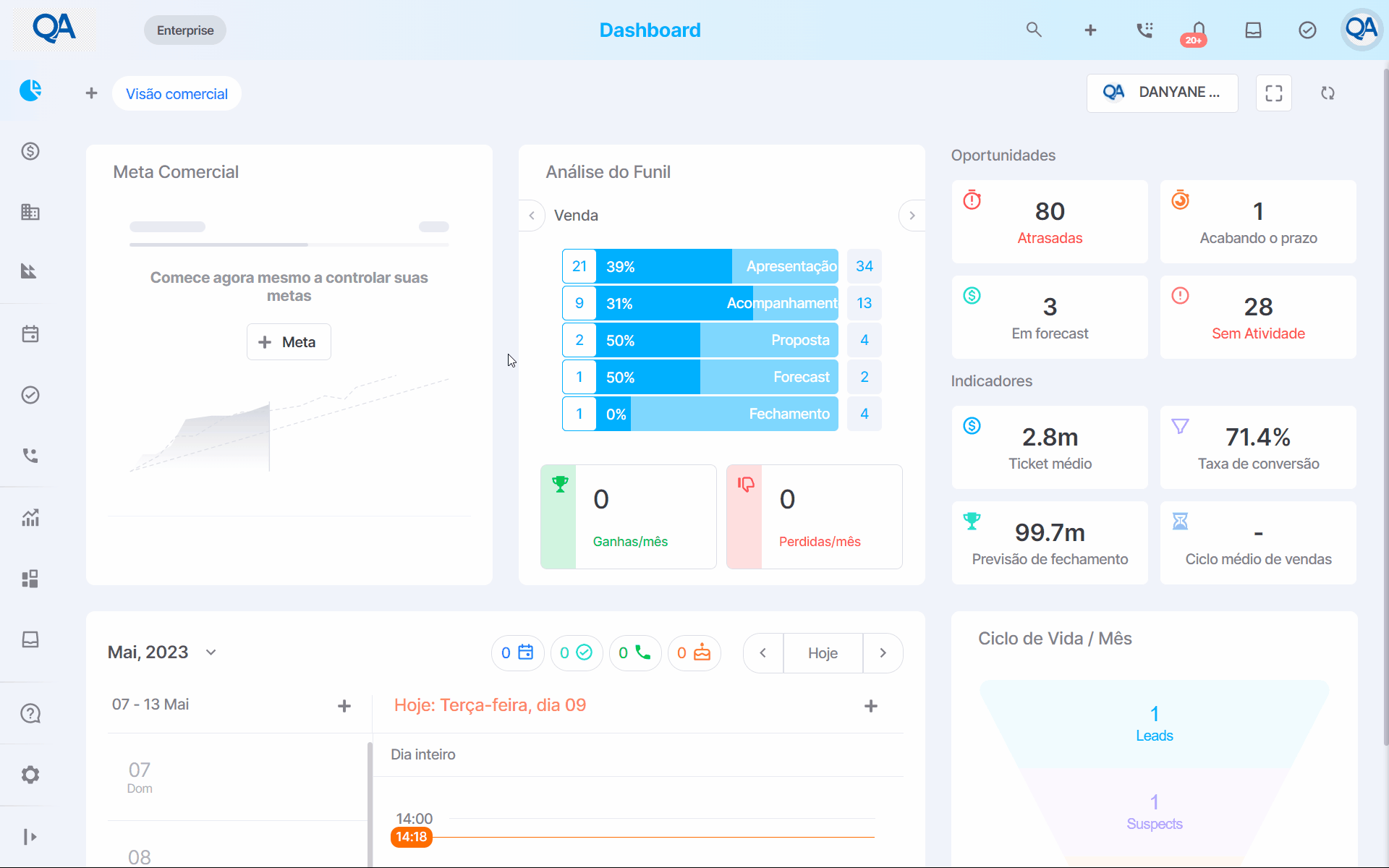The height and width of the screenshot is (868, 1389).
Task: Open the phone dialer icon in header
Action: [x=1144, y=30]
